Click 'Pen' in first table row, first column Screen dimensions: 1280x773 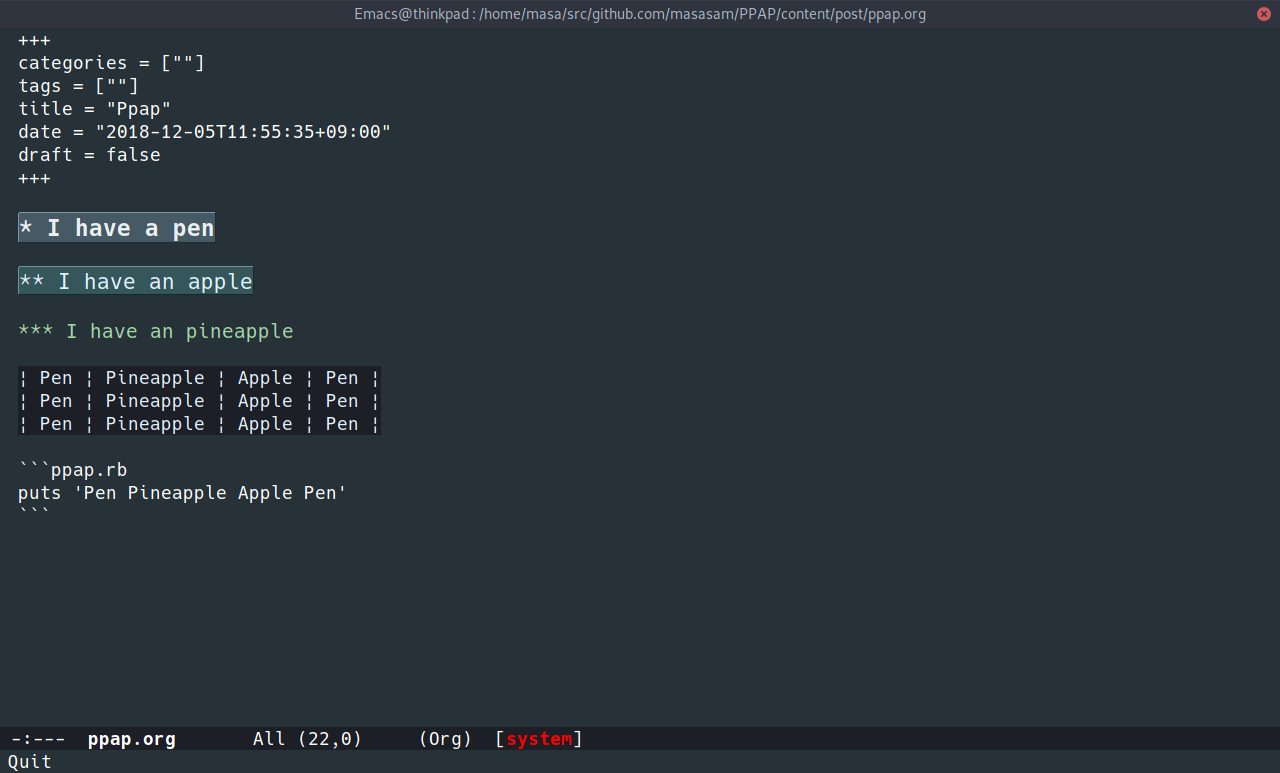point(56,378)
